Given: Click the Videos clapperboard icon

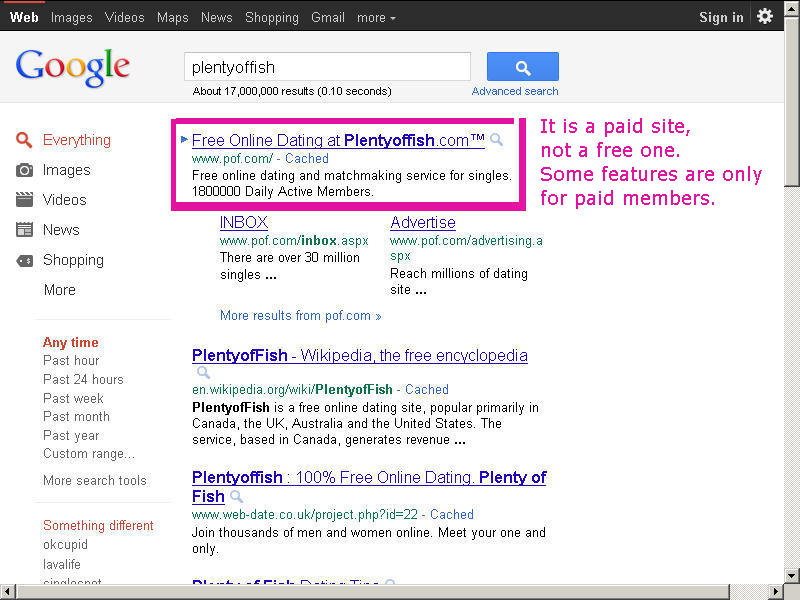Looking at the screenshot, I should click(24, 199).
